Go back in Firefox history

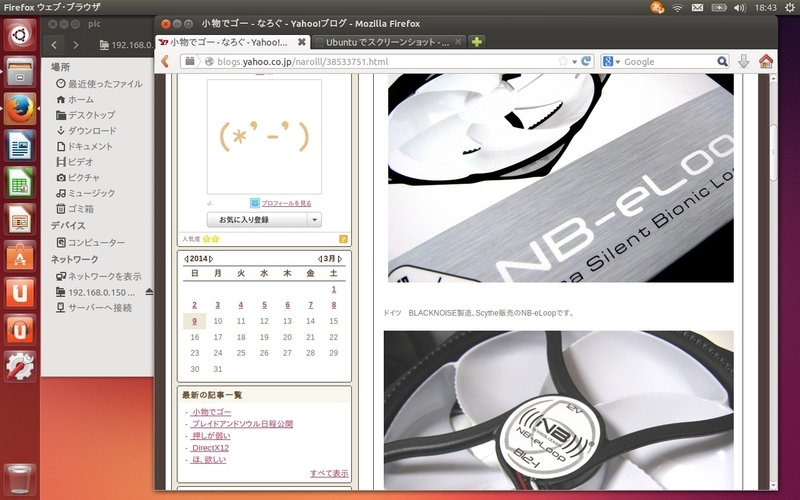[165, 61]
